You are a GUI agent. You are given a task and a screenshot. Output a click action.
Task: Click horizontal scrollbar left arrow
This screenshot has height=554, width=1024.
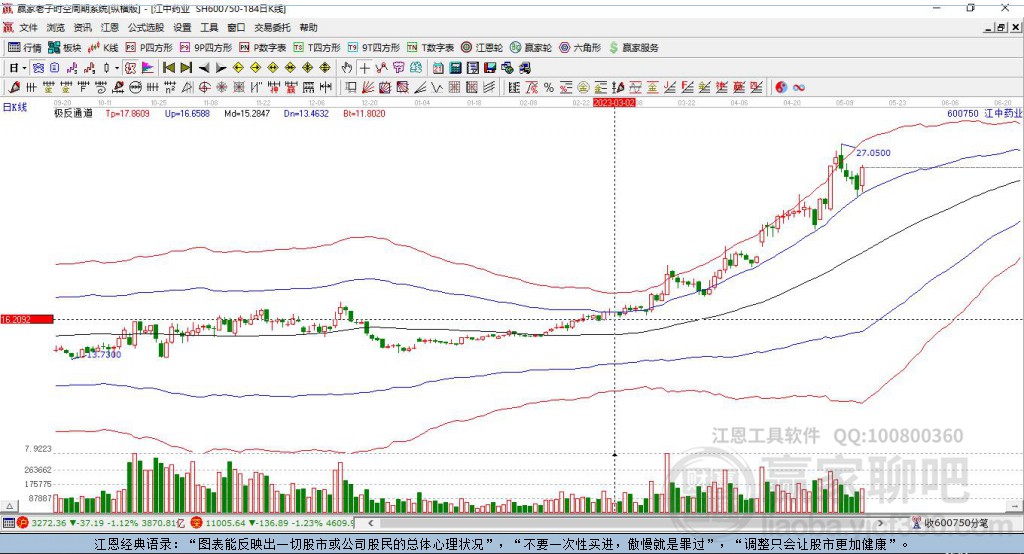click(x=370, y=523)
